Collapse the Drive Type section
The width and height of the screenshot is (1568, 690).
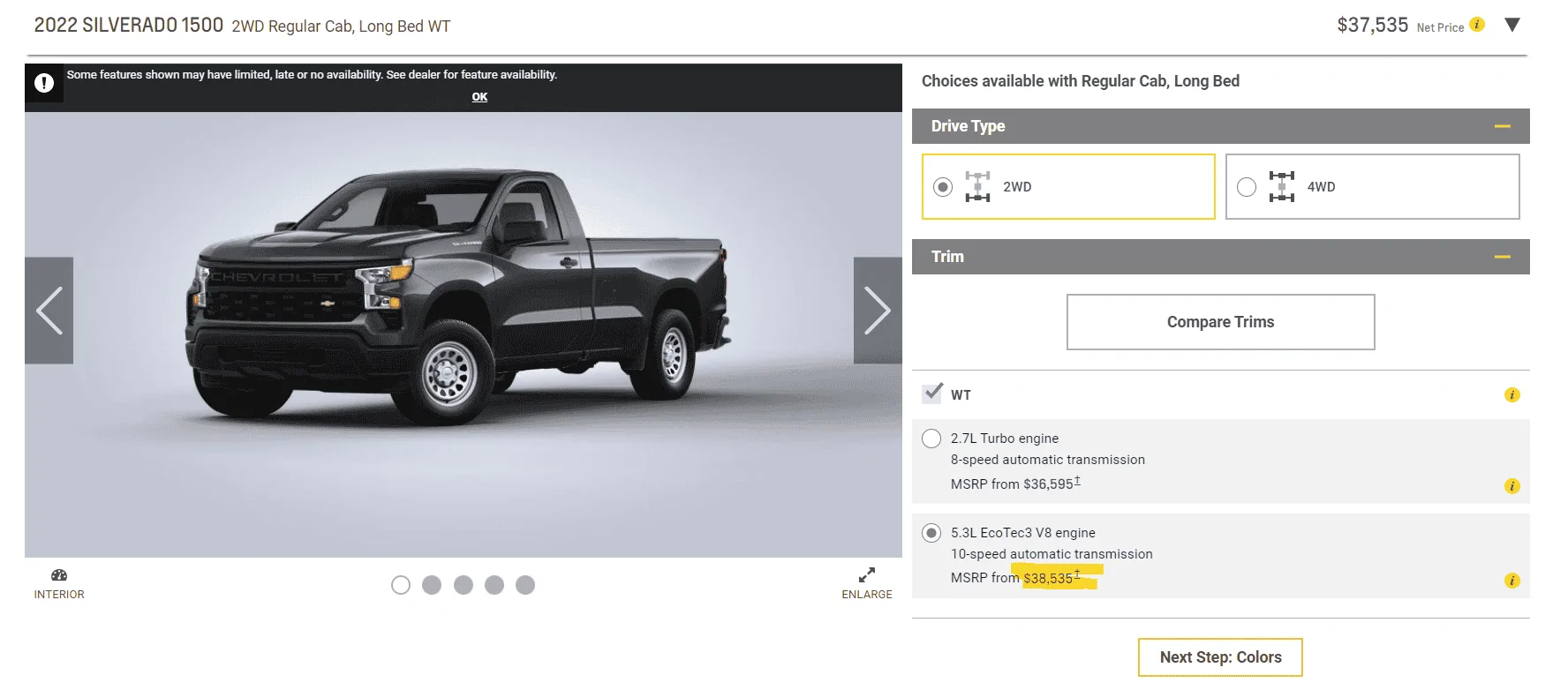coord(1503,126)
